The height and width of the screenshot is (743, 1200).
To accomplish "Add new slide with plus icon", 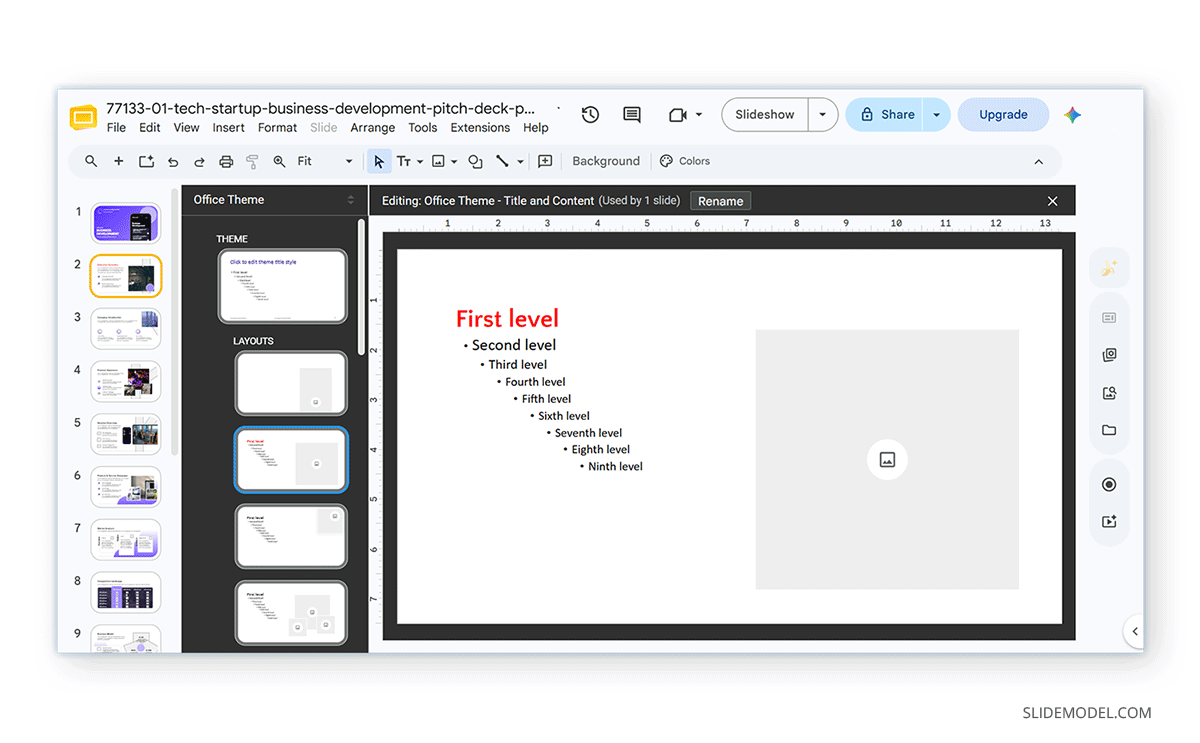I will click(x=118, y=161).
